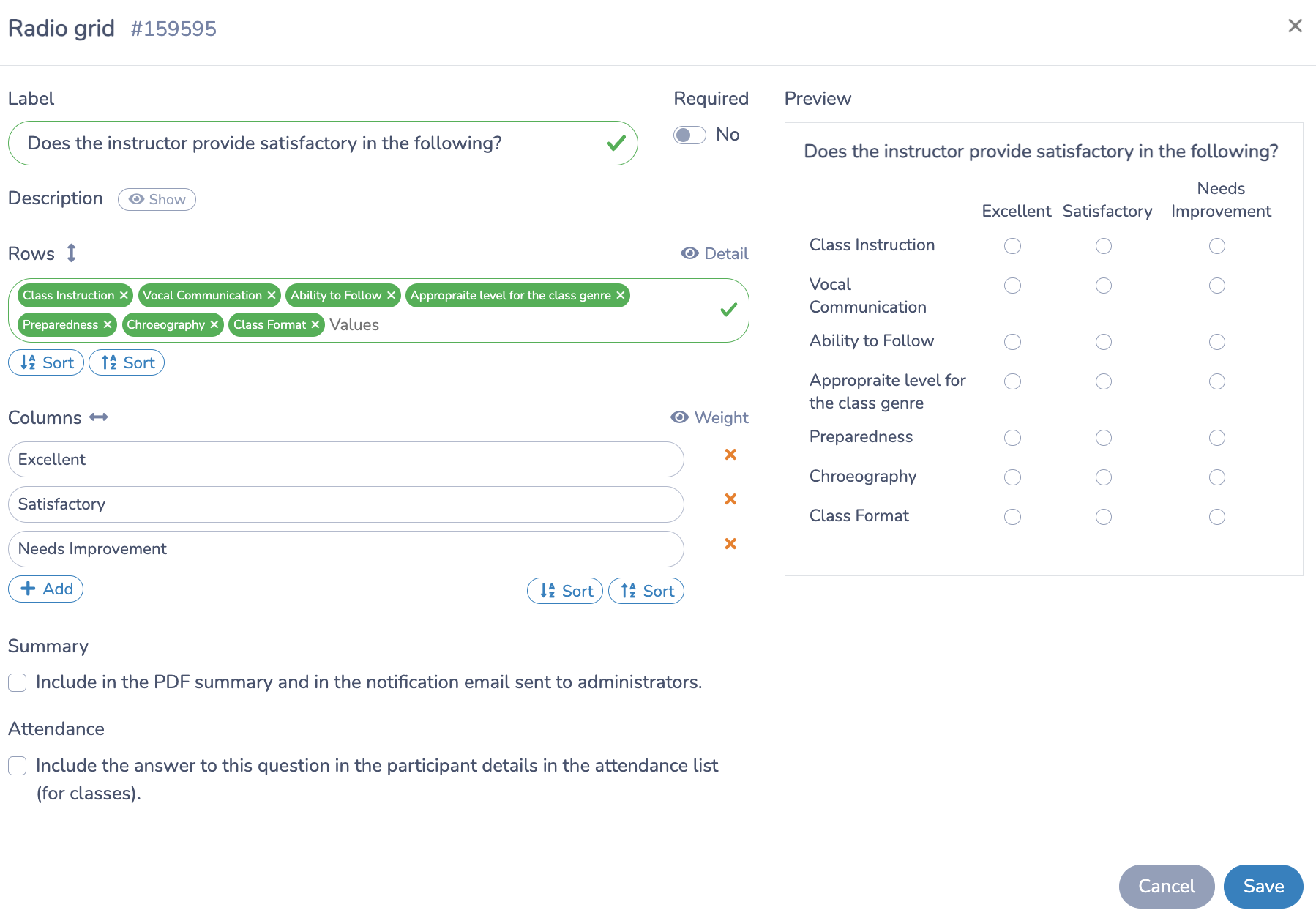The image size is (1316, 921).
Task: Sort rows ascending A to Z
Action: (x=46, y=362)
